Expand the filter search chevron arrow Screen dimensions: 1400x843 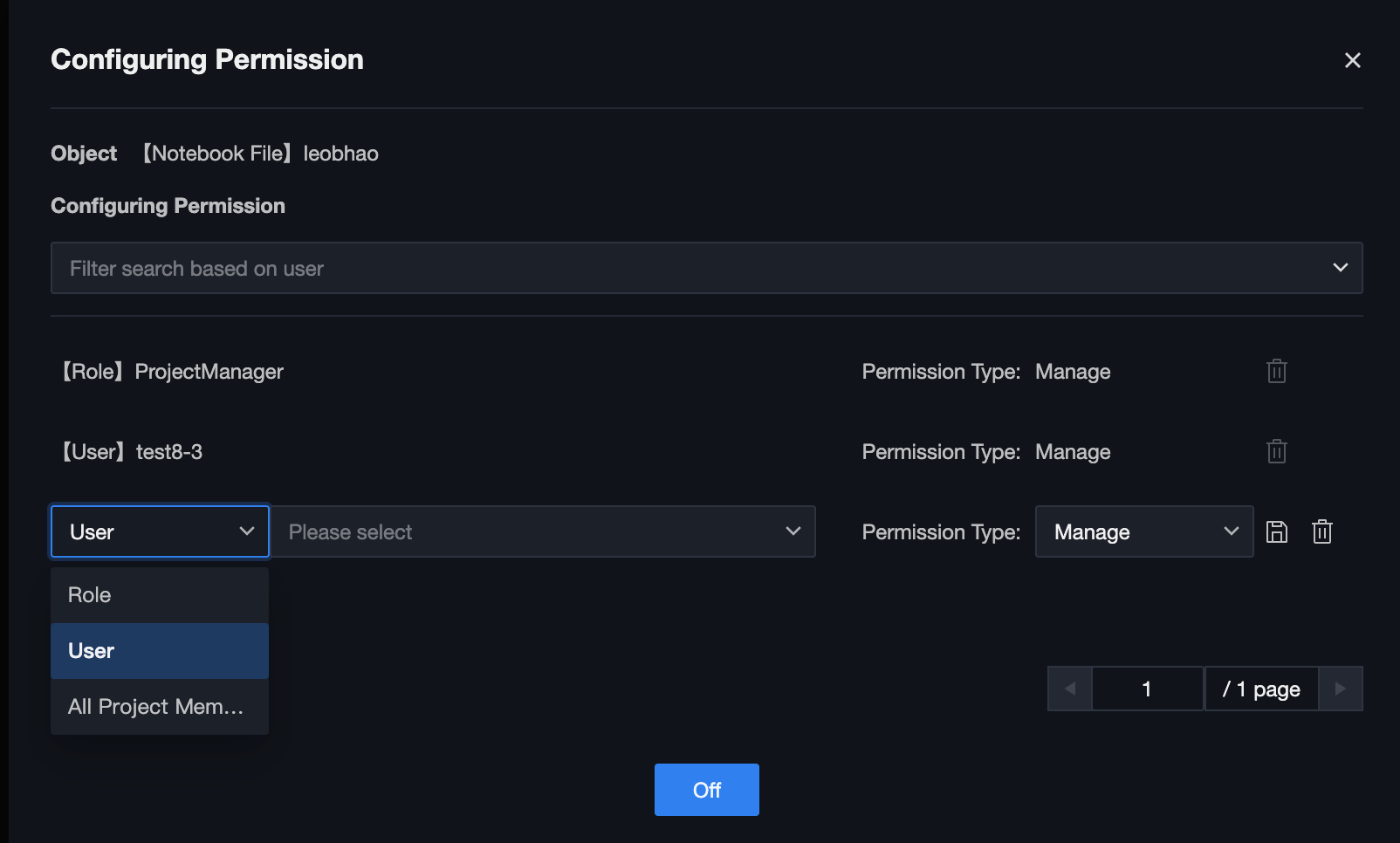[1340, 268]
